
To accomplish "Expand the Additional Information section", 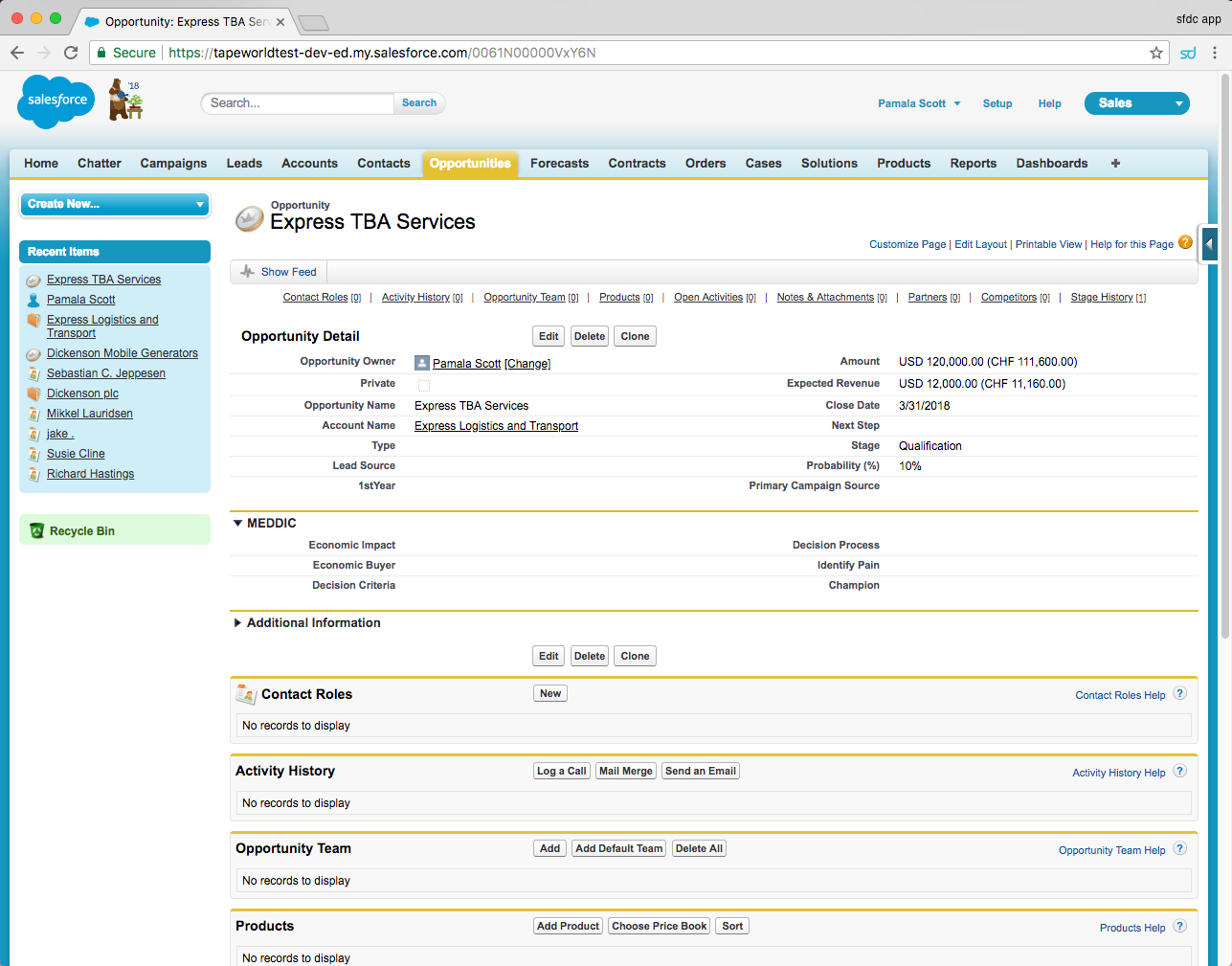I will [237, 622].
